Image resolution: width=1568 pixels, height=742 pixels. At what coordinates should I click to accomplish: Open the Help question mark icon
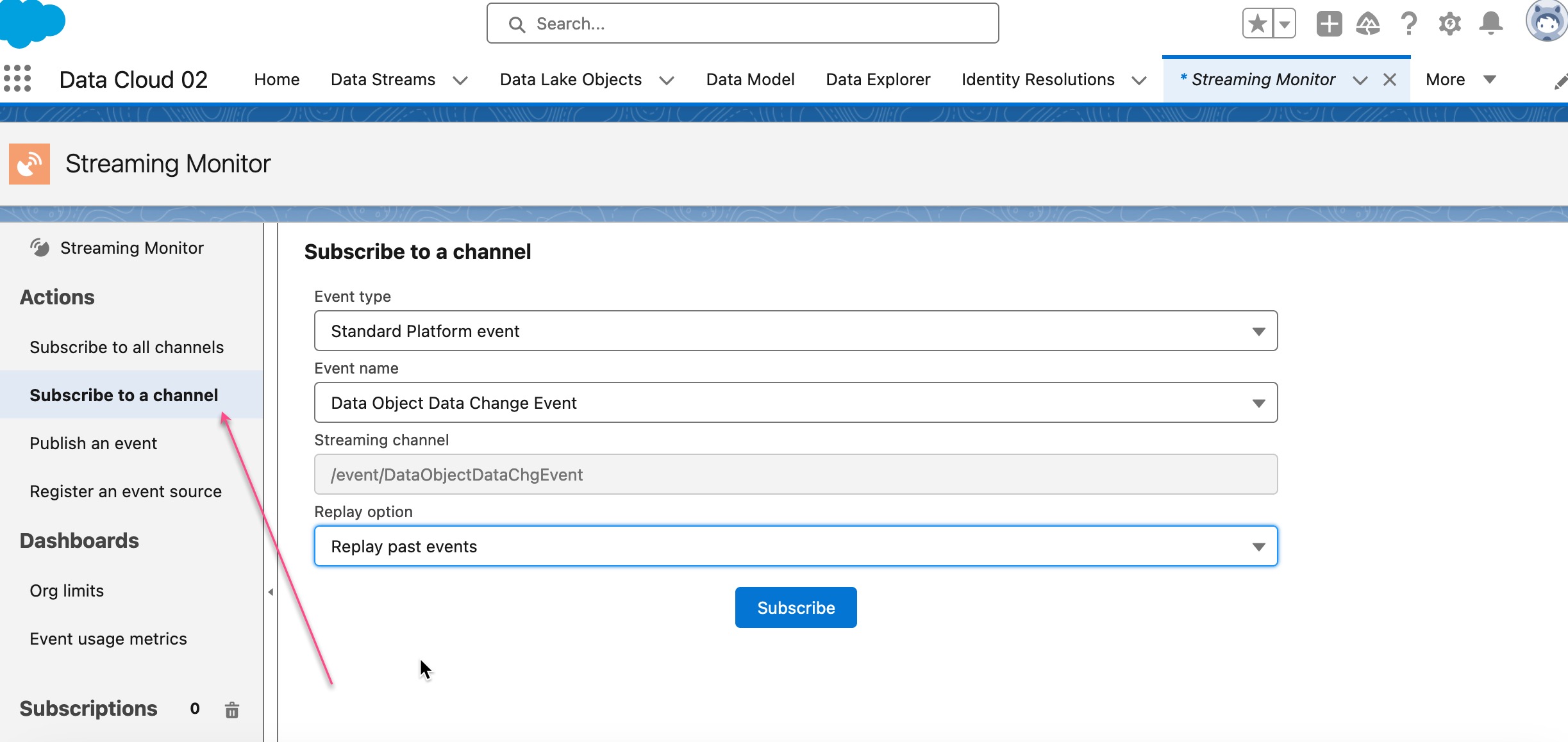[1408, 24]
